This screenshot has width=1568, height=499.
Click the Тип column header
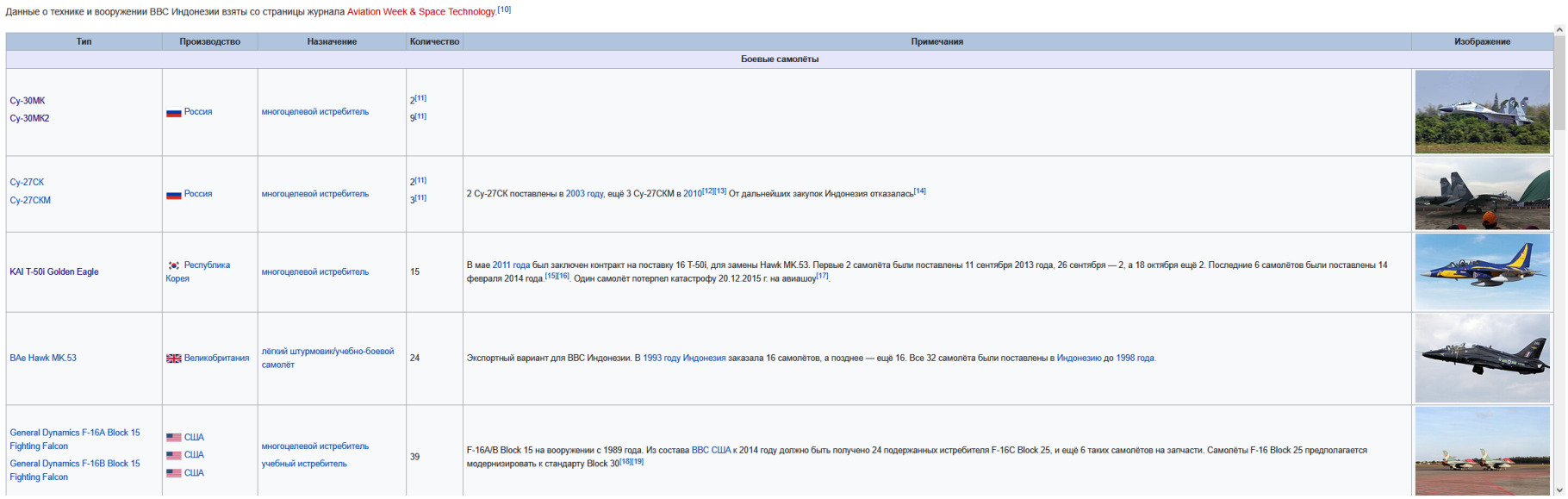[84, 41]
